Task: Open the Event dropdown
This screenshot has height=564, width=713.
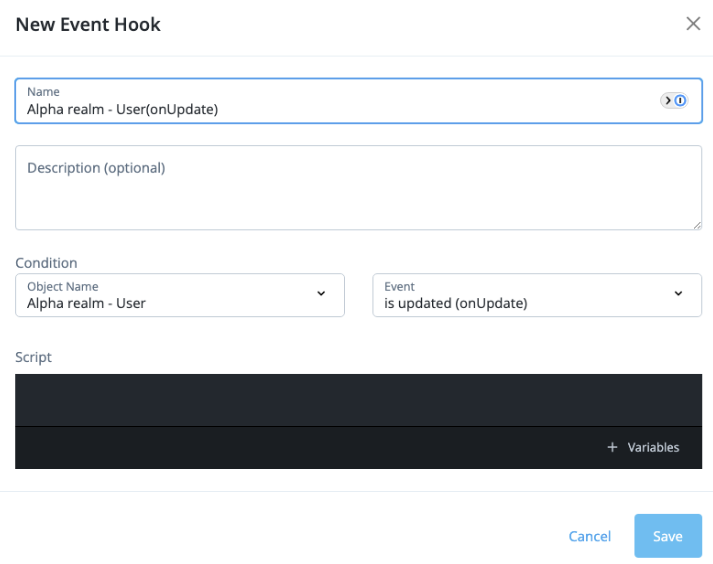Action: [537, 295]
